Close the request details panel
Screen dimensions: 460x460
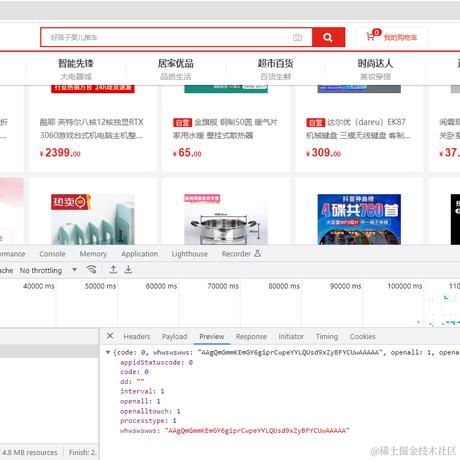point(110,336)
